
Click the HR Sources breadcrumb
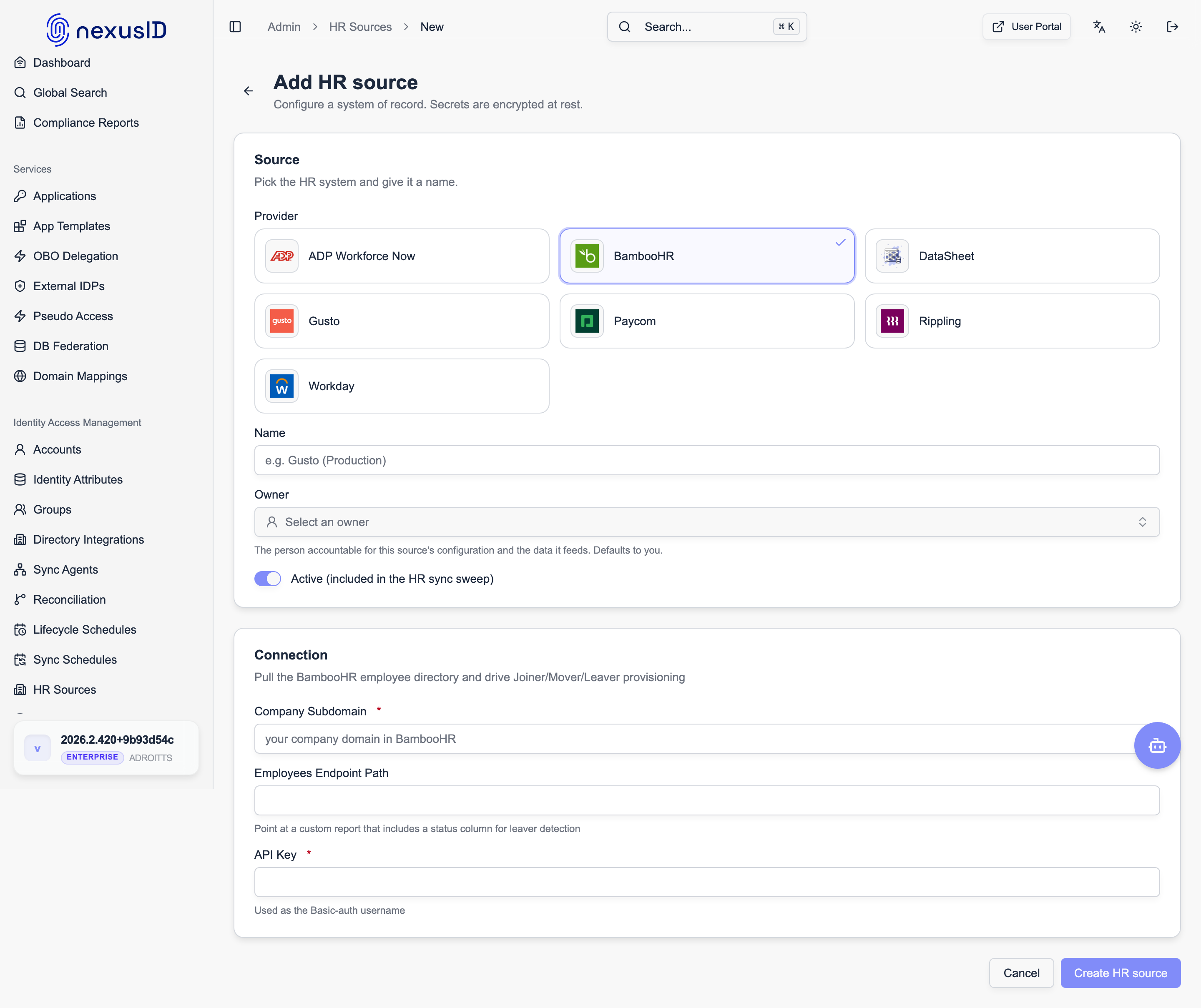[x=360, y=27]
